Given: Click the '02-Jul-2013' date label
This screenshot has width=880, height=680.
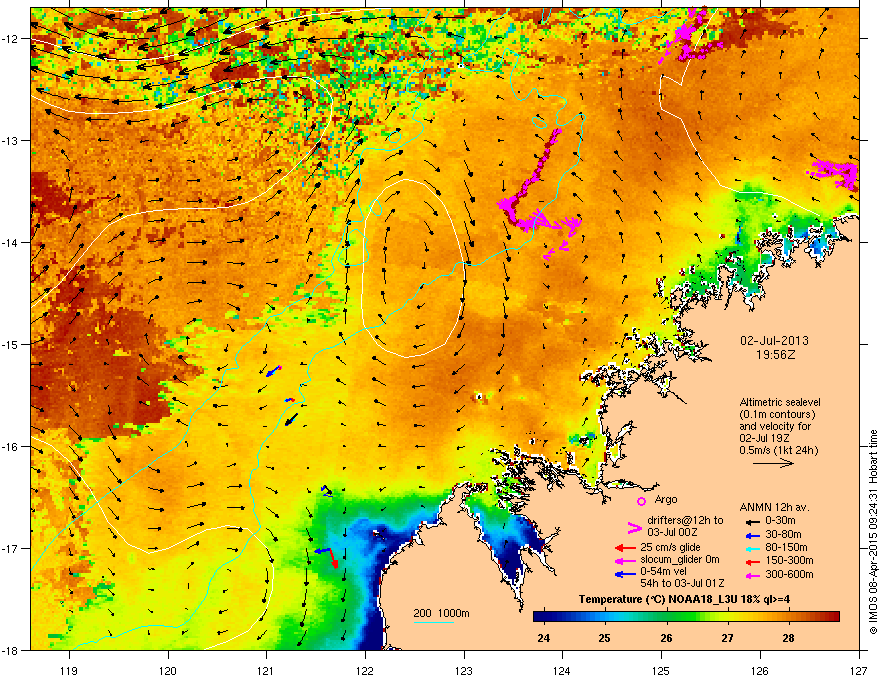Looking at the screenshot, I should click(x=774, y=341).
